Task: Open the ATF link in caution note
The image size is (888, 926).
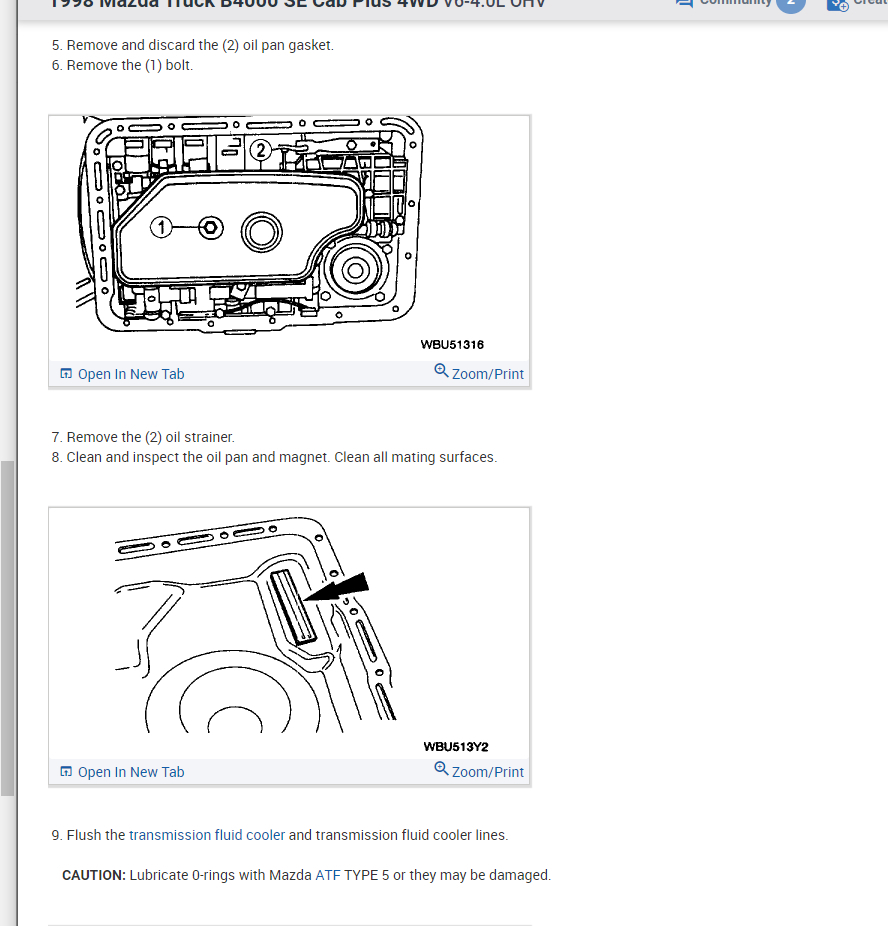Action: (x=328, y=875)
